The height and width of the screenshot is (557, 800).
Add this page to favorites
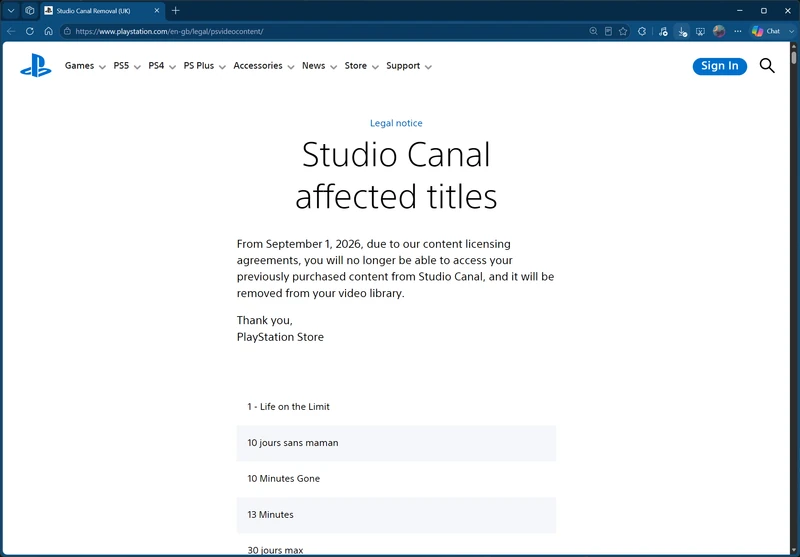[x=623, y=31]
